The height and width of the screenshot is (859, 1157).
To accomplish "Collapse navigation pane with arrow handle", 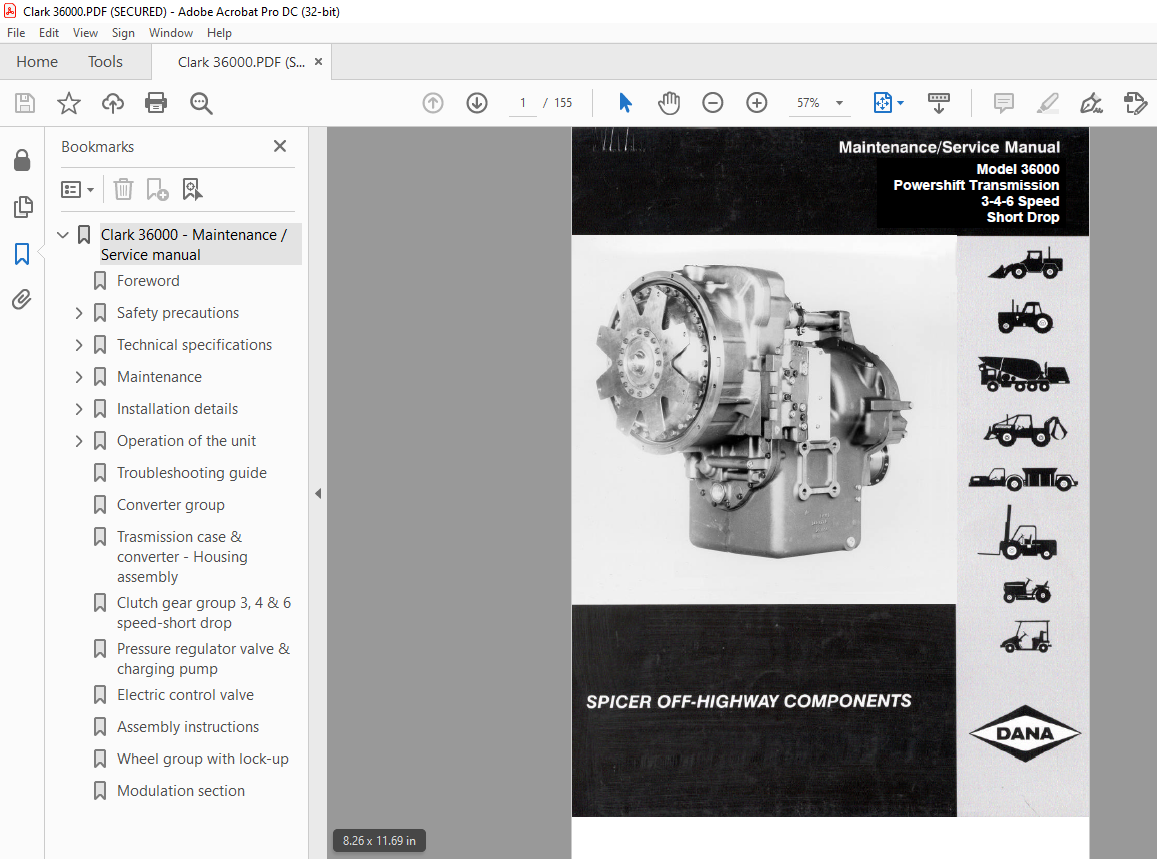I will tap(318, 493).
